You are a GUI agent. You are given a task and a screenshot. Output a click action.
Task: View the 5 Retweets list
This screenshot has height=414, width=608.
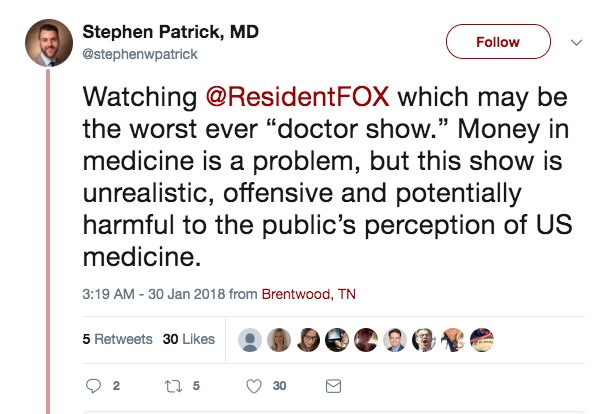[117, 339]
